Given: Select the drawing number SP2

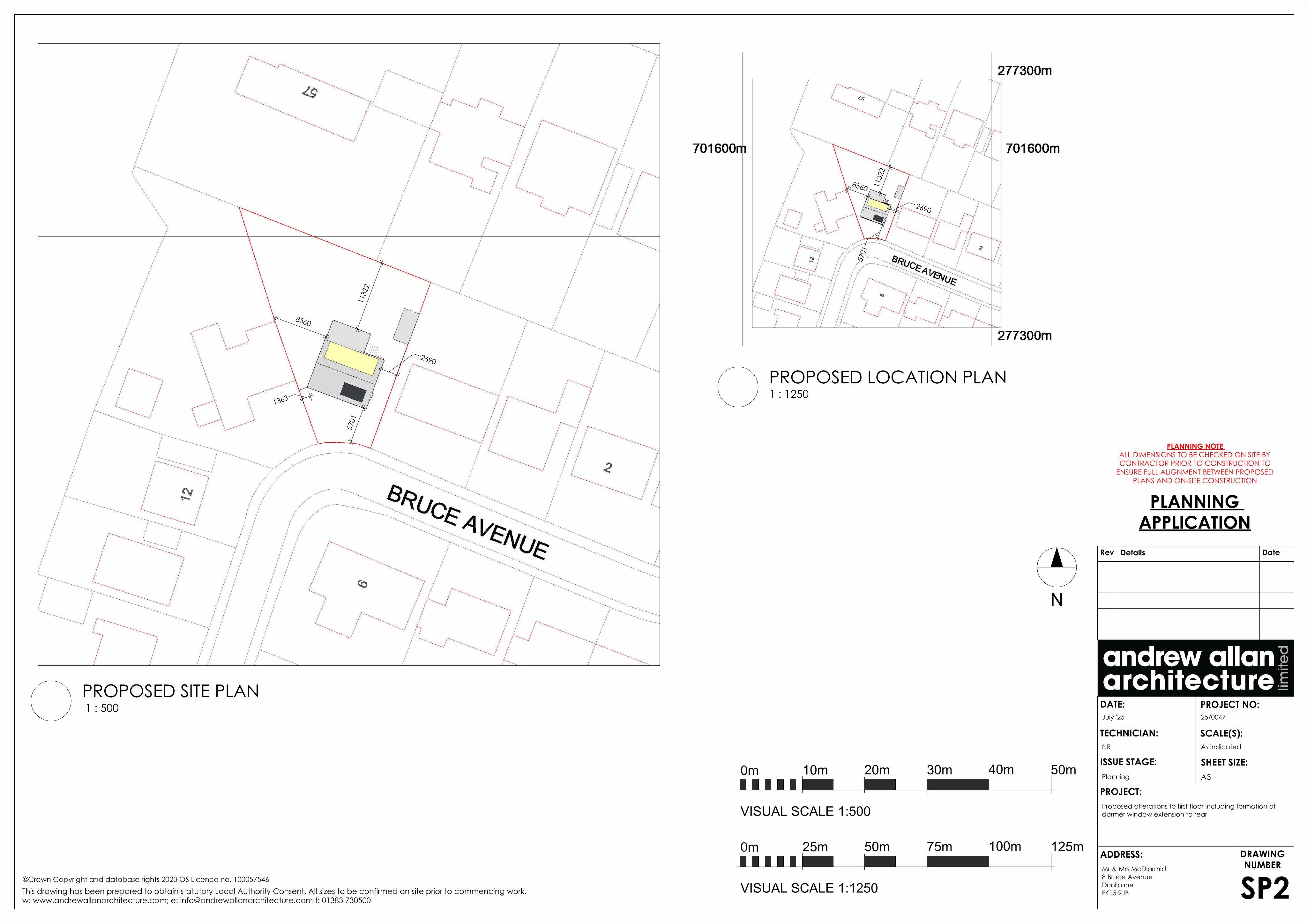Looking at the screenshot, I should click(1264, 888).
